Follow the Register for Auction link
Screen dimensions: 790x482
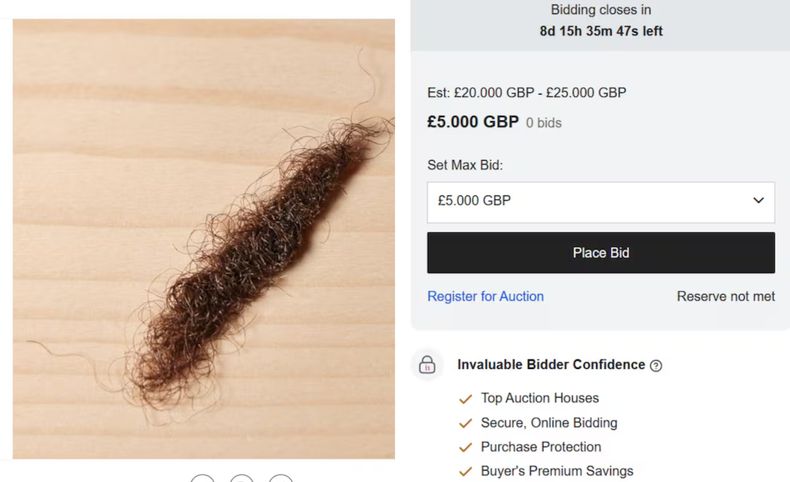click(x=485, y=296)
